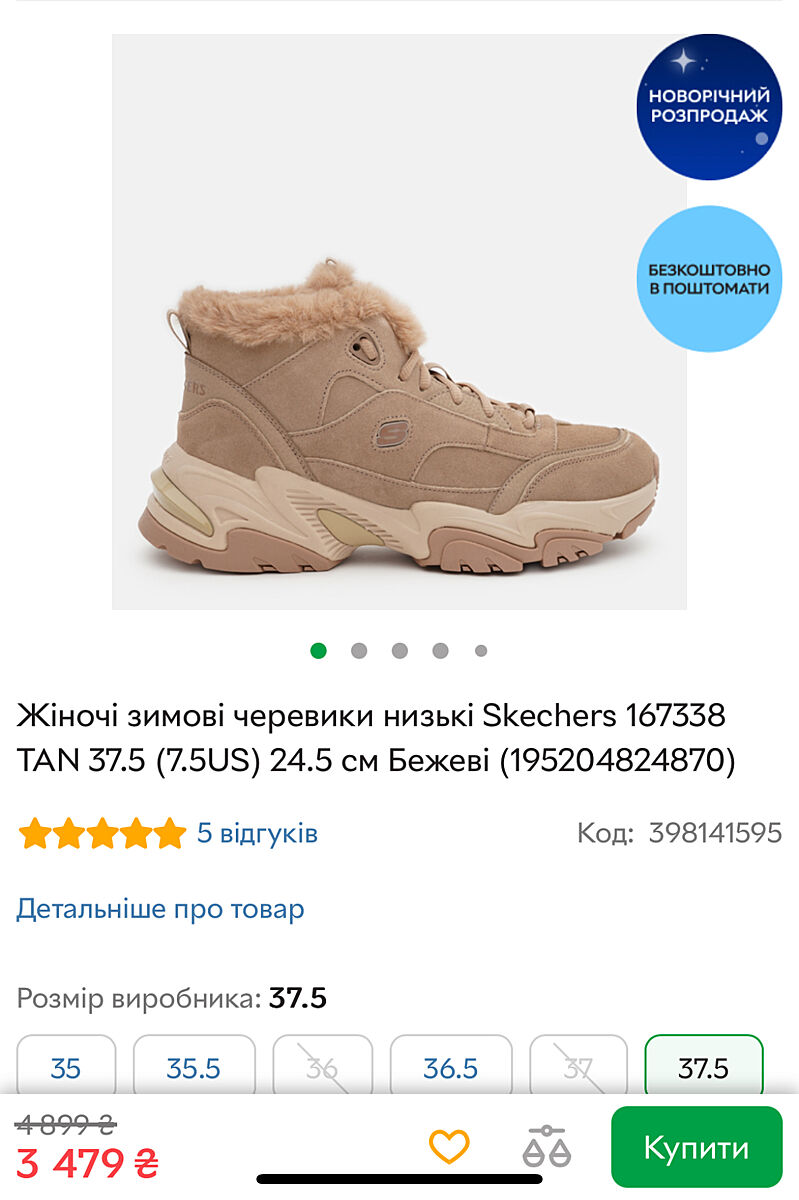Go to fourth product image dot
Screen dimensions: 799x1200
pyautogui.click(x=440, y=651)
